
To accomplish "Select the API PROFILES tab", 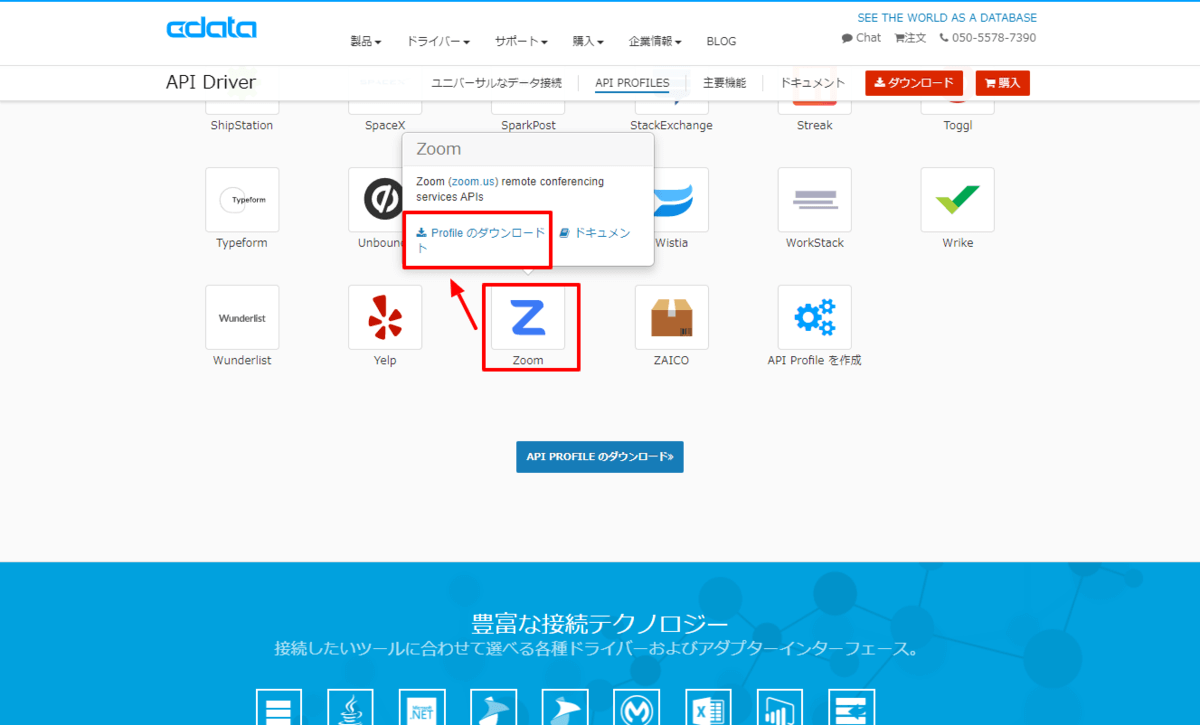I will pyautogui.click(x=632, y=83).
